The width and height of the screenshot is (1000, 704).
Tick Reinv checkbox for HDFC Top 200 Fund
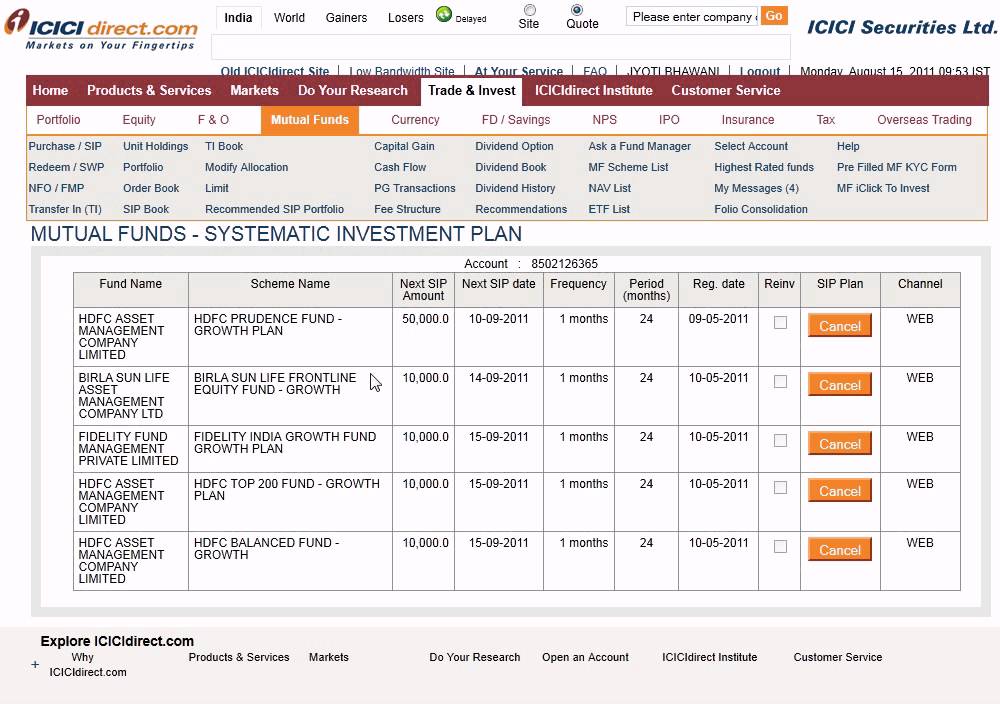pos(780,488)
